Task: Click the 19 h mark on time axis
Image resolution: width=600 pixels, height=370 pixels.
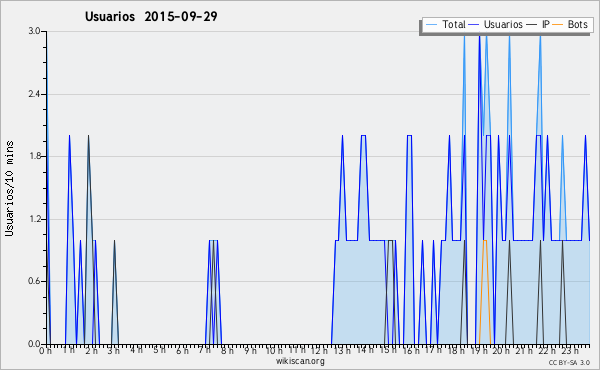Action: [x=477, y=350]
